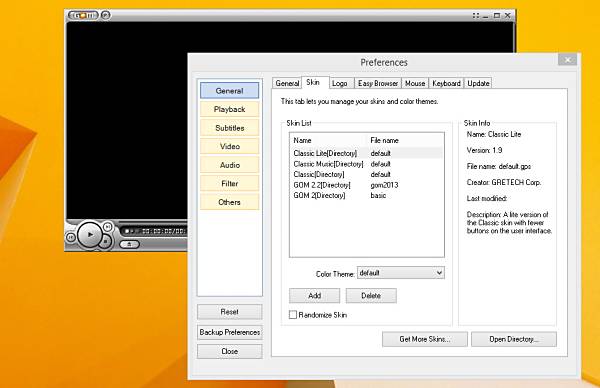Click the Get More Skins button
This screenshot has height=388, width=600.
[425, 339]
